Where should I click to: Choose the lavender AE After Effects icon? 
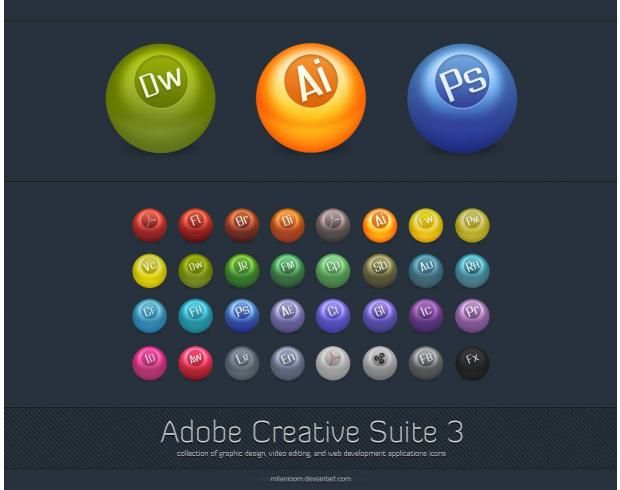(287, 316)
